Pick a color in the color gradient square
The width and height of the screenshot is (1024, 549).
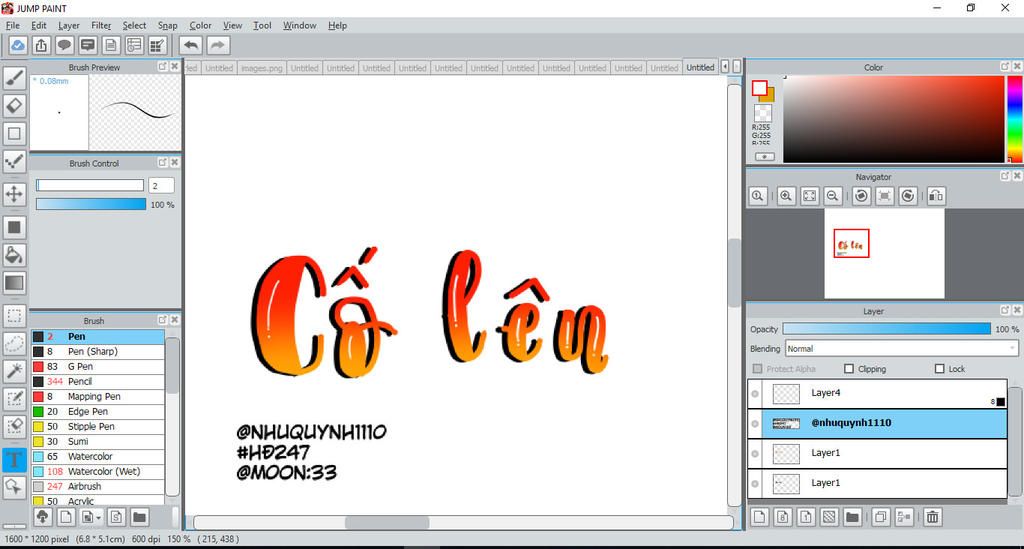coord(893,119)
